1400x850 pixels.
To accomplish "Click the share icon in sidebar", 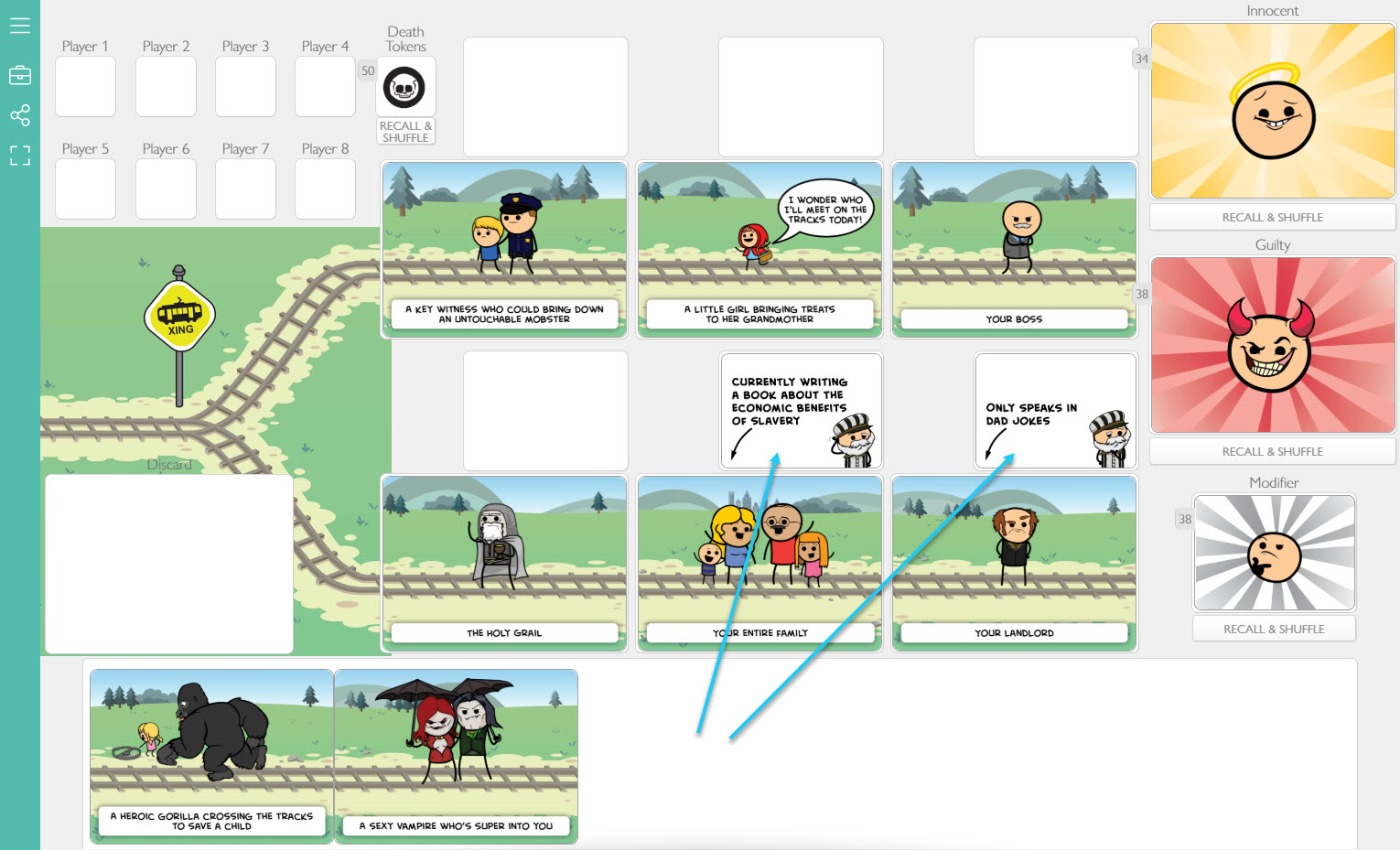I will point(20,116).
